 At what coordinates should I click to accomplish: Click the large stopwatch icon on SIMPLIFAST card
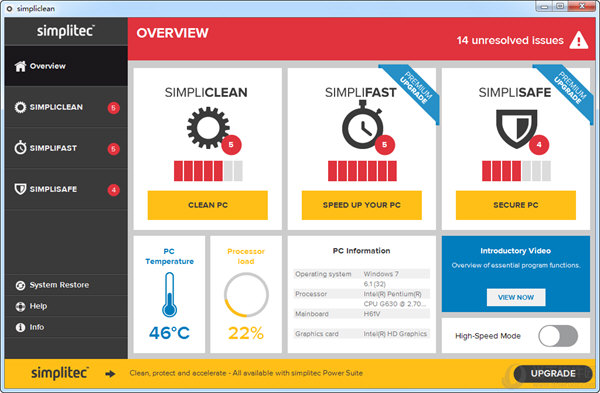[x=362, y=125]
